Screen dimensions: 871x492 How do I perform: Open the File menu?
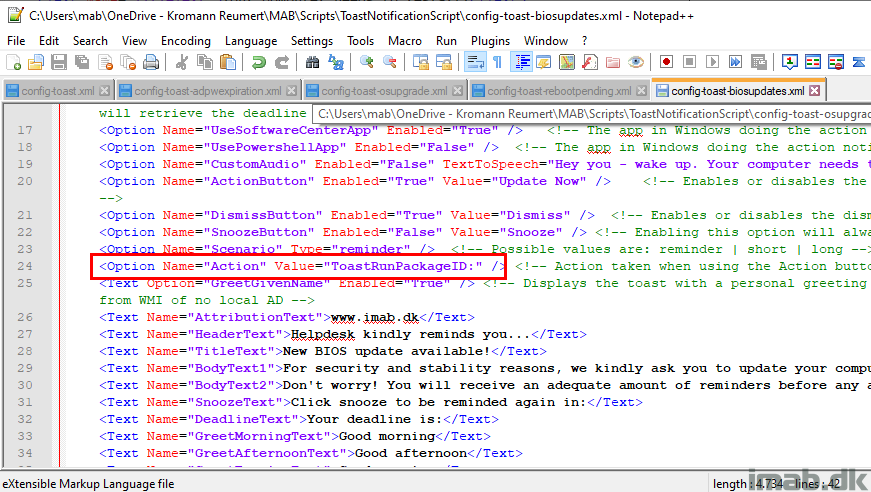[x=16, y=41]
